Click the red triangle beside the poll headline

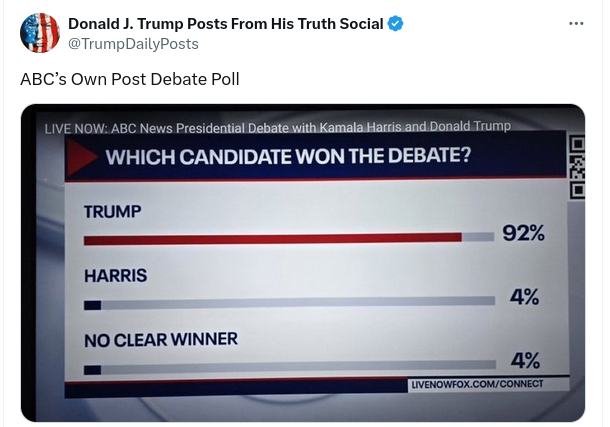point(85,158)
